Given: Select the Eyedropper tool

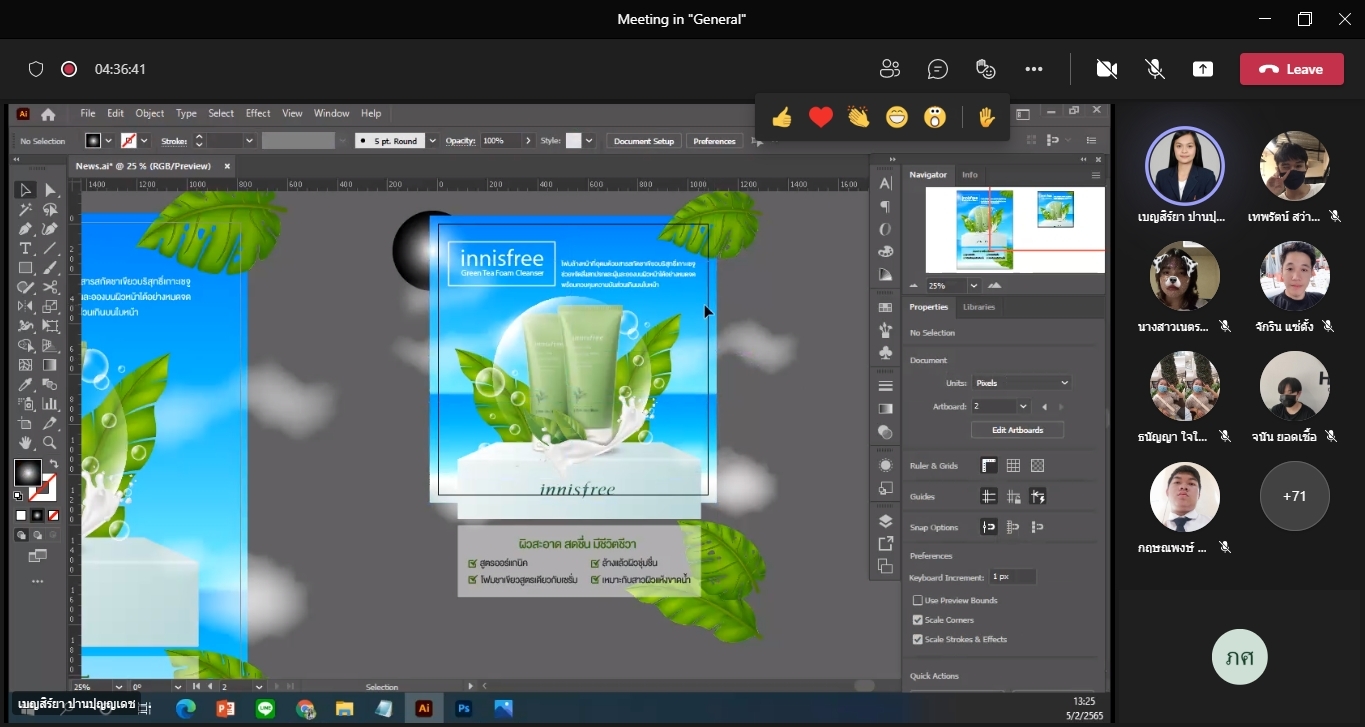Looking at the screenshot, I should click(26, 384).
